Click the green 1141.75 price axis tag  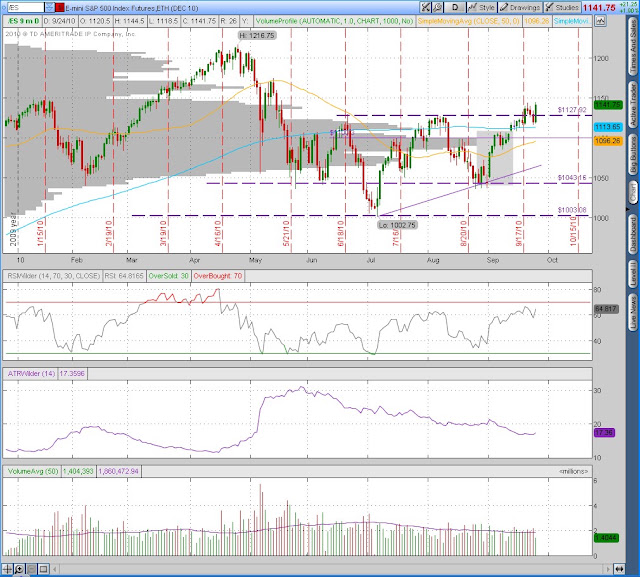pyautogui.click(x=608, y=105)
